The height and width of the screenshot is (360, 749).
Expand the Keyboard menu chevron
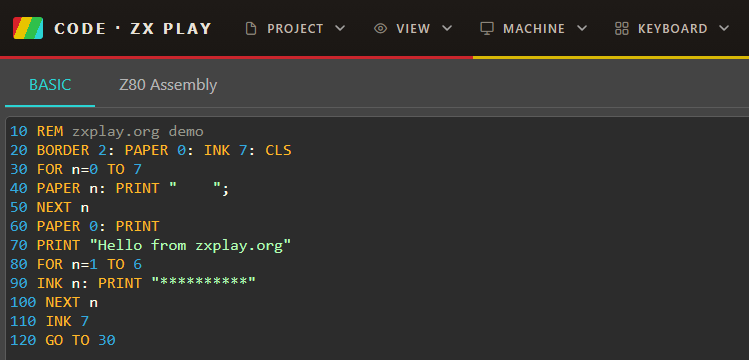click(x=724, y=29)
